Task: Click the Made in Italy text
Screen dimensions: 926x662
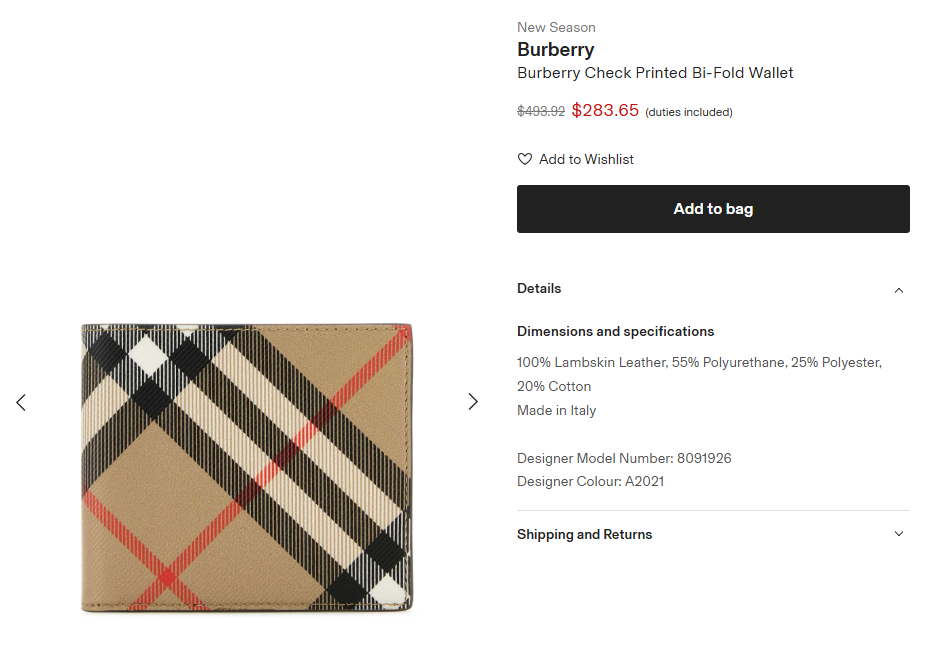Action: (556, 410)
